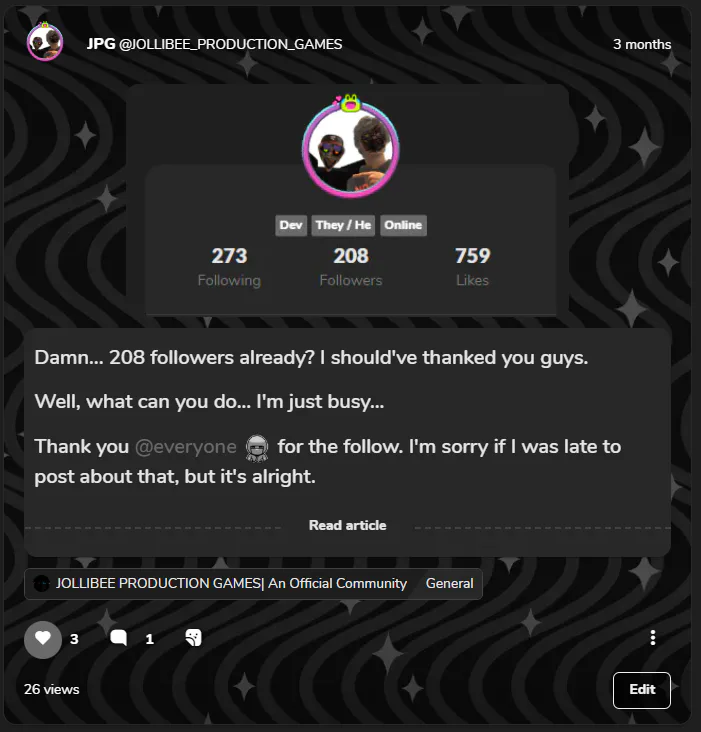Open the 208 Followers list

click(x=351, y=267)
